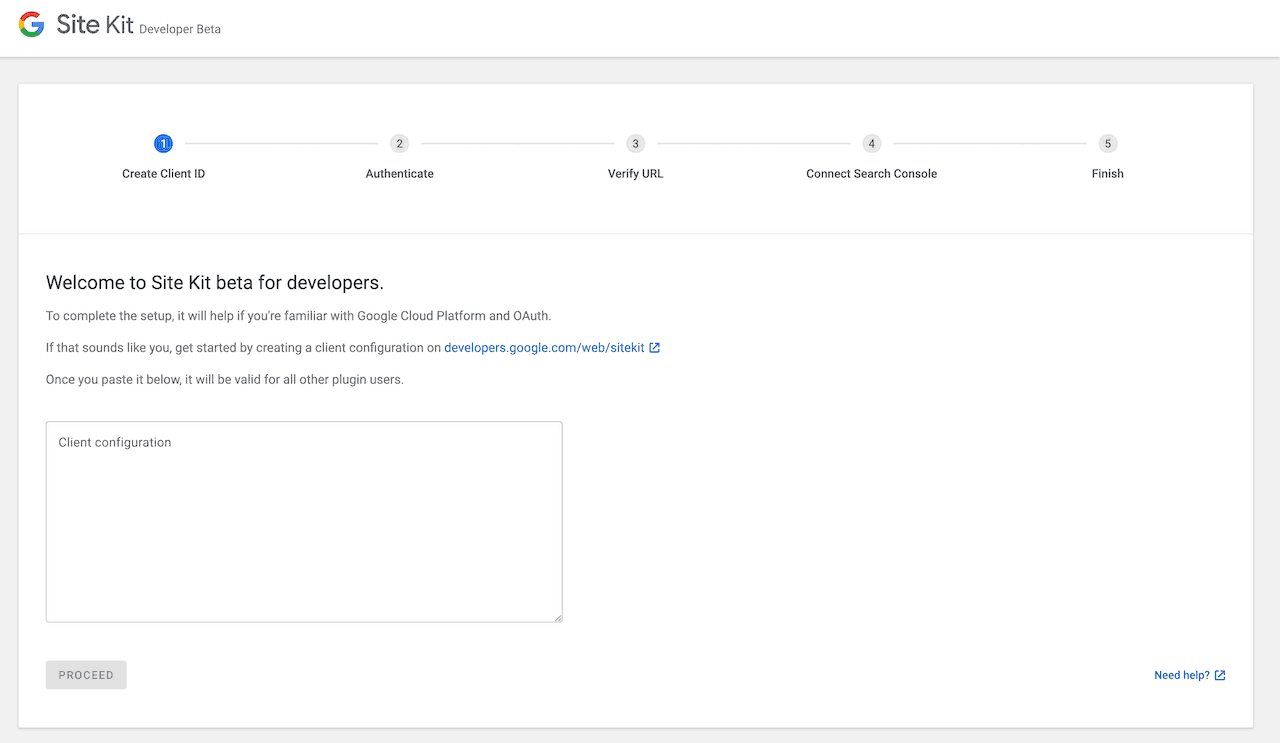Click the Create Client ID step label

click(164, 174)
